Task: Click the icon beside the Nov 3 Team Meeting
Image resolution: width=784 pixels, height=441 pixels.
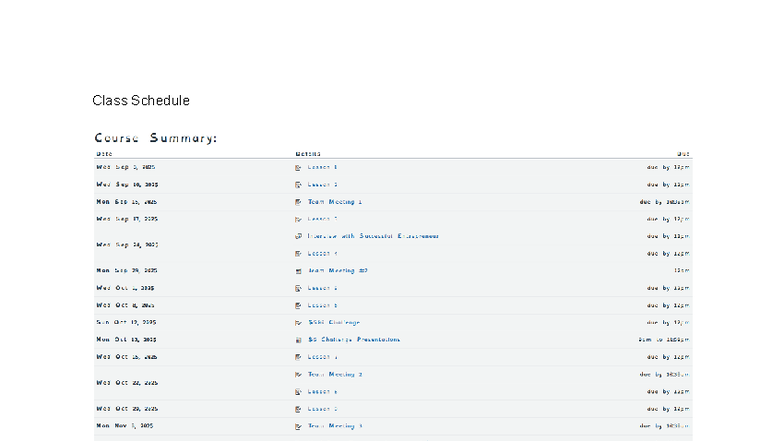Action: pyautogui.click(x=298, y=426)
